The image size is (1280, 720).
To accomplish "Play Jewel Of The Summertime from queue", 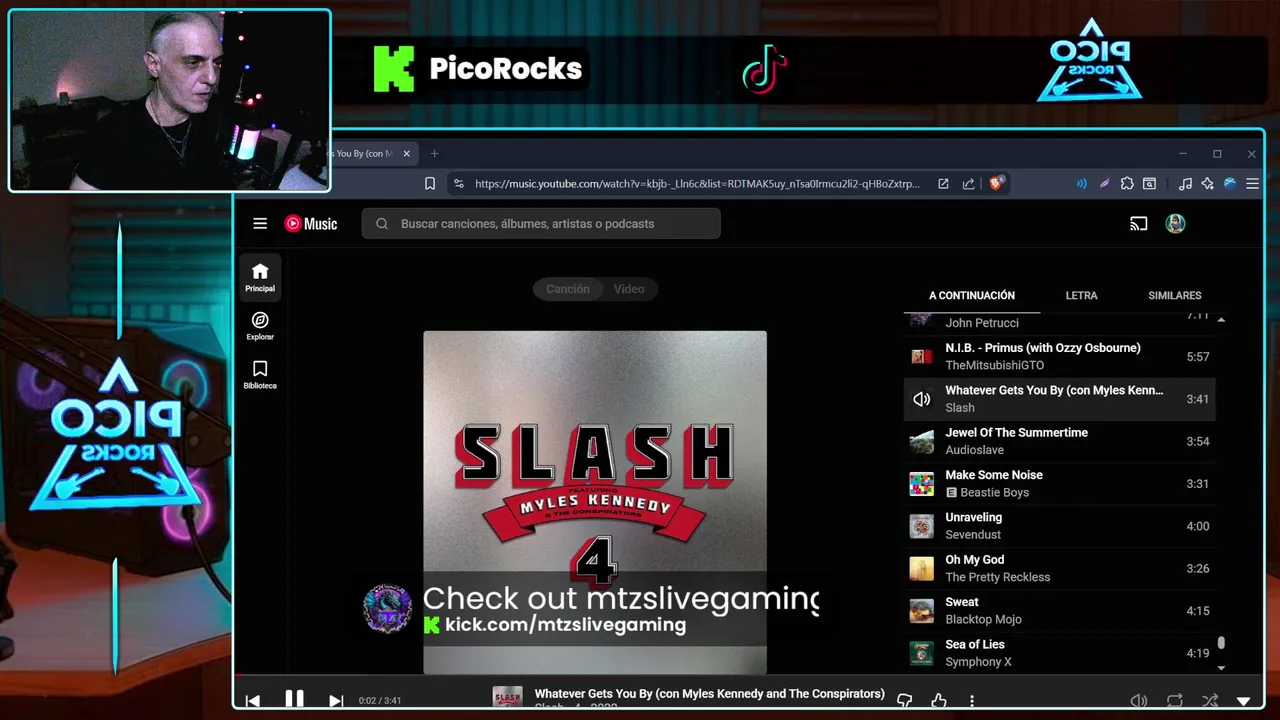I will pyautogui.click(x=1059, y=441).
